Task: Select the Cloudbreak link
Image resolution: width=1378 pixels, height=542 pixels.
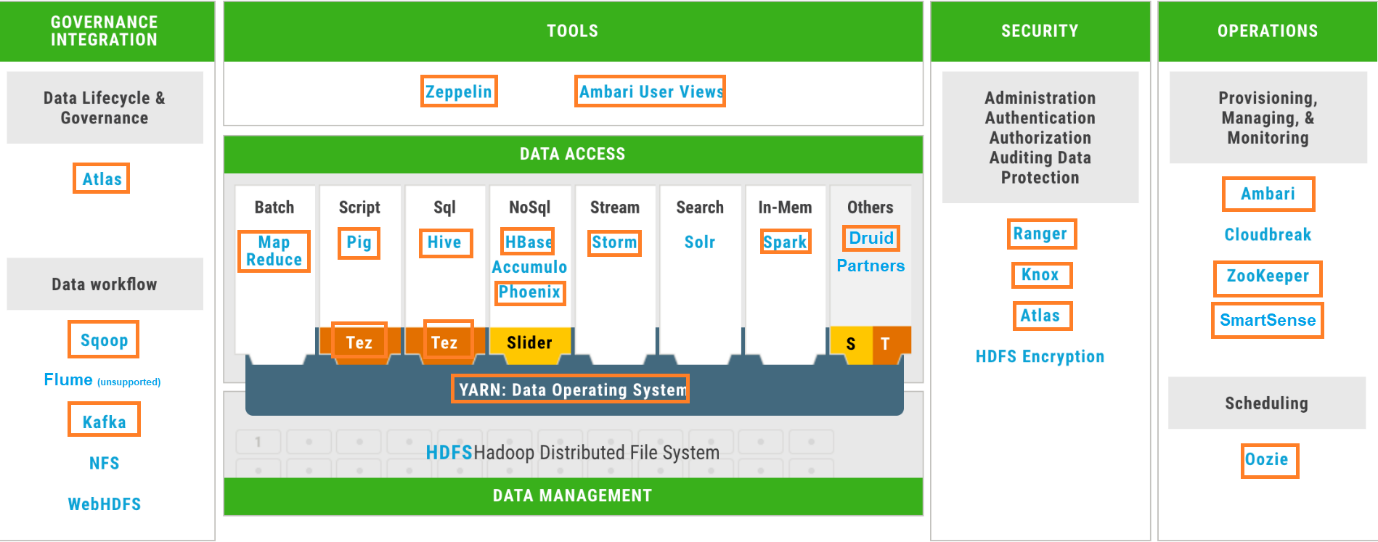Action: pyautogui.click(x=1268, y=235)
